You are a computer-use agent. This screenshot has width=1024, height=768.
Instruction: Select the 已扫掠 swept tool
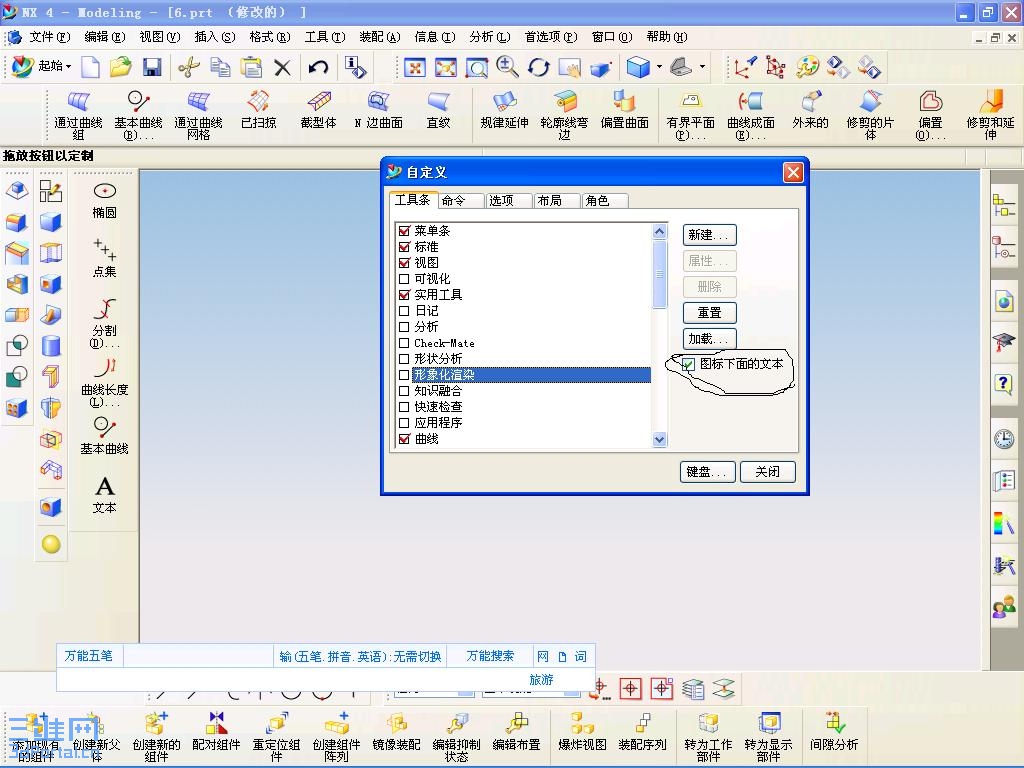[259, 110]
